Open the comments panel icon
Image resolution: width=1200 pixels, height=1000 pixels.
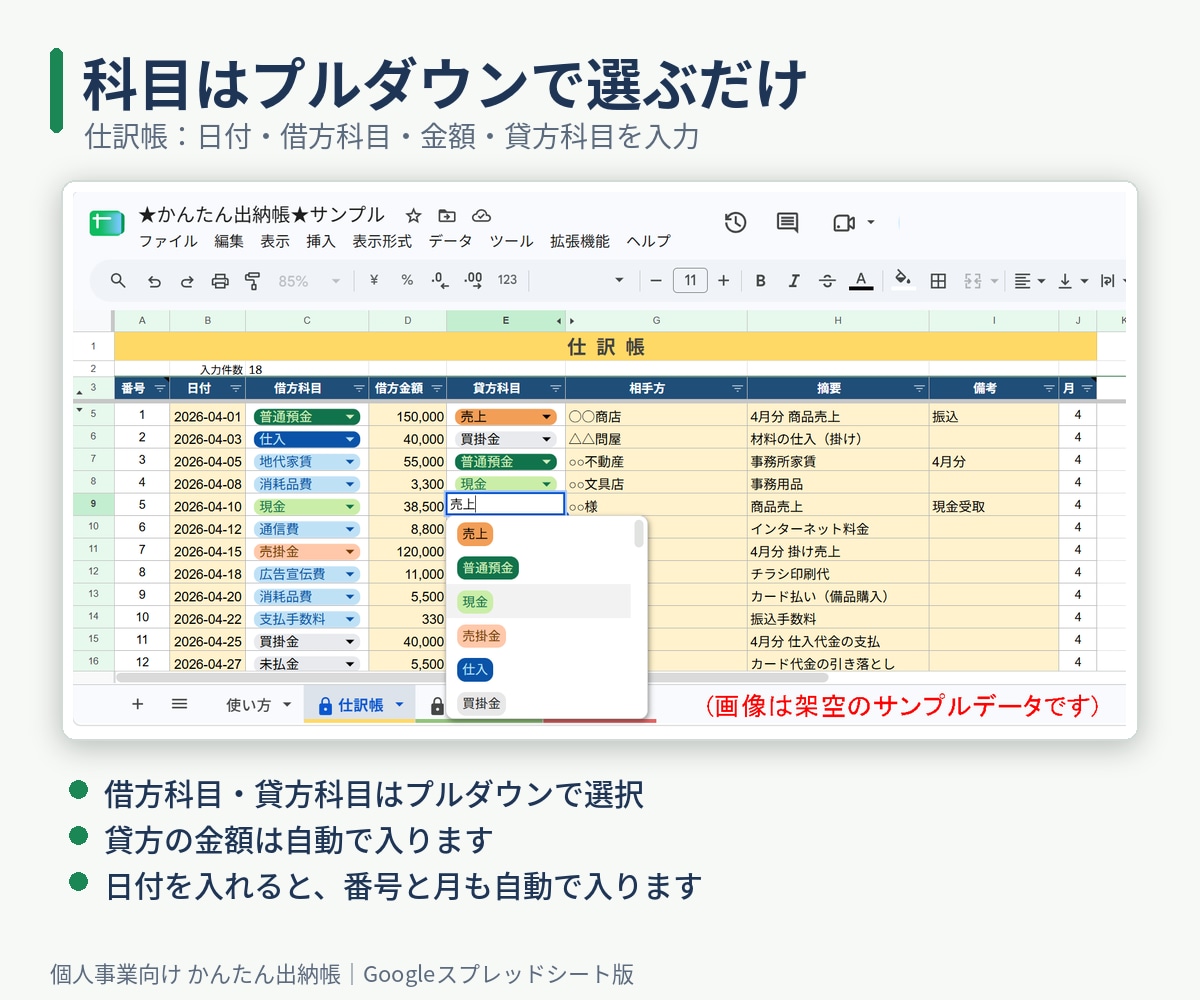click(x=787, y=222)
